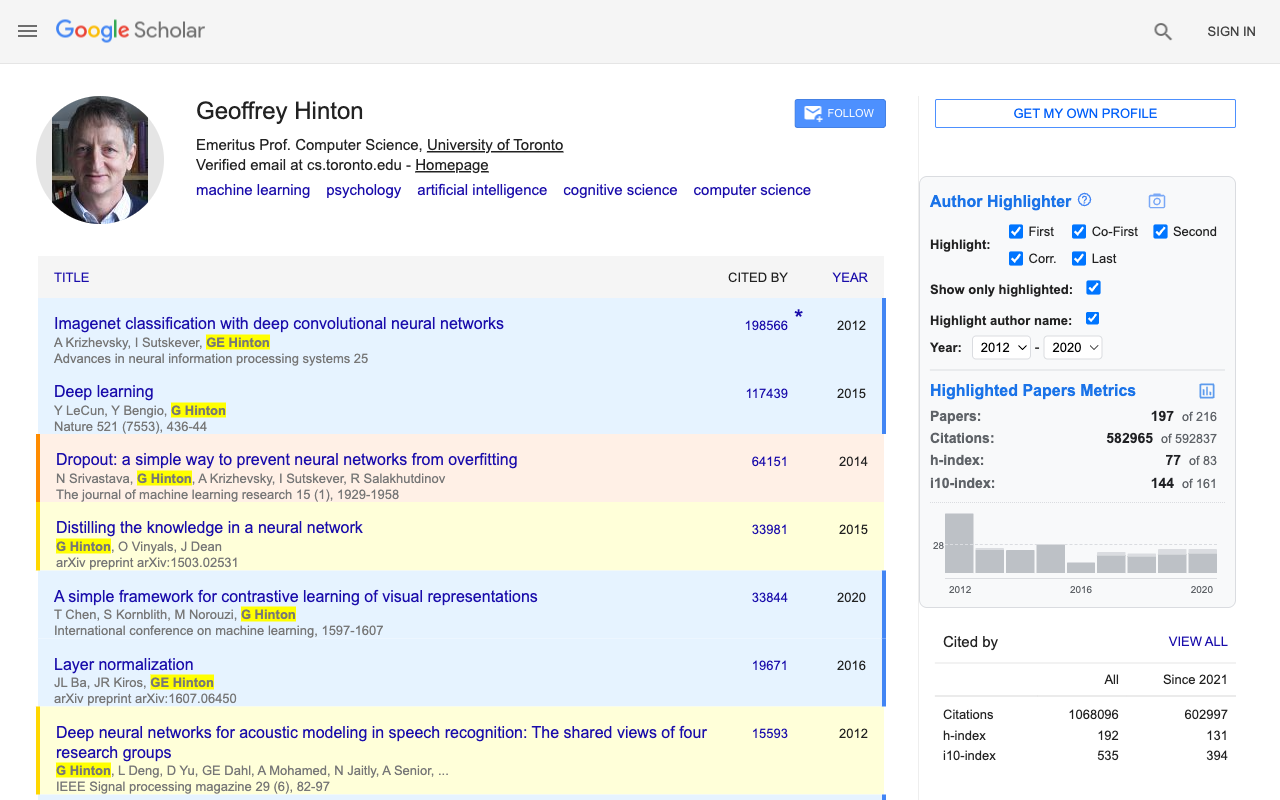Click VIEW ALL in Cited by
This screenshot has width=1280, height=800.
pyautogui.click(x=1198, y=641)
